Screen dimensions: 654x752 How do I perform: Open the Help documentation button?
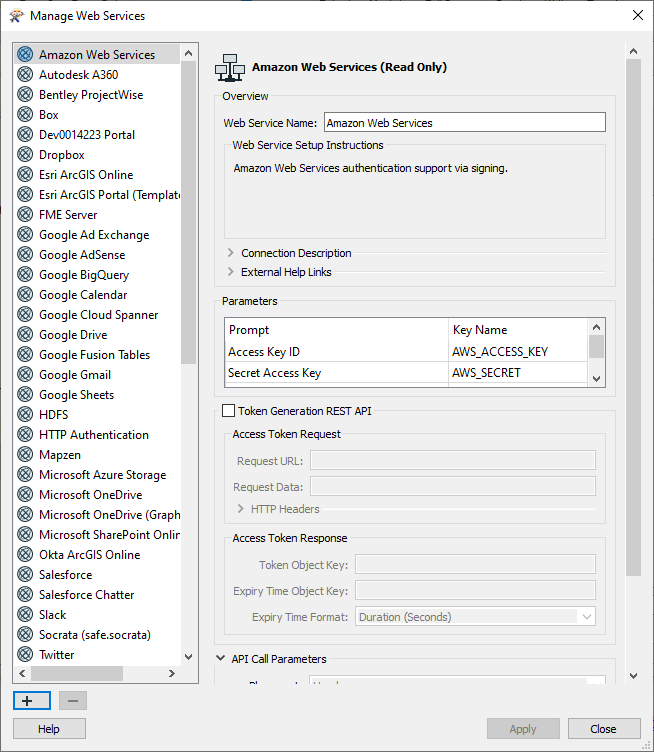(x=49, y=729)
